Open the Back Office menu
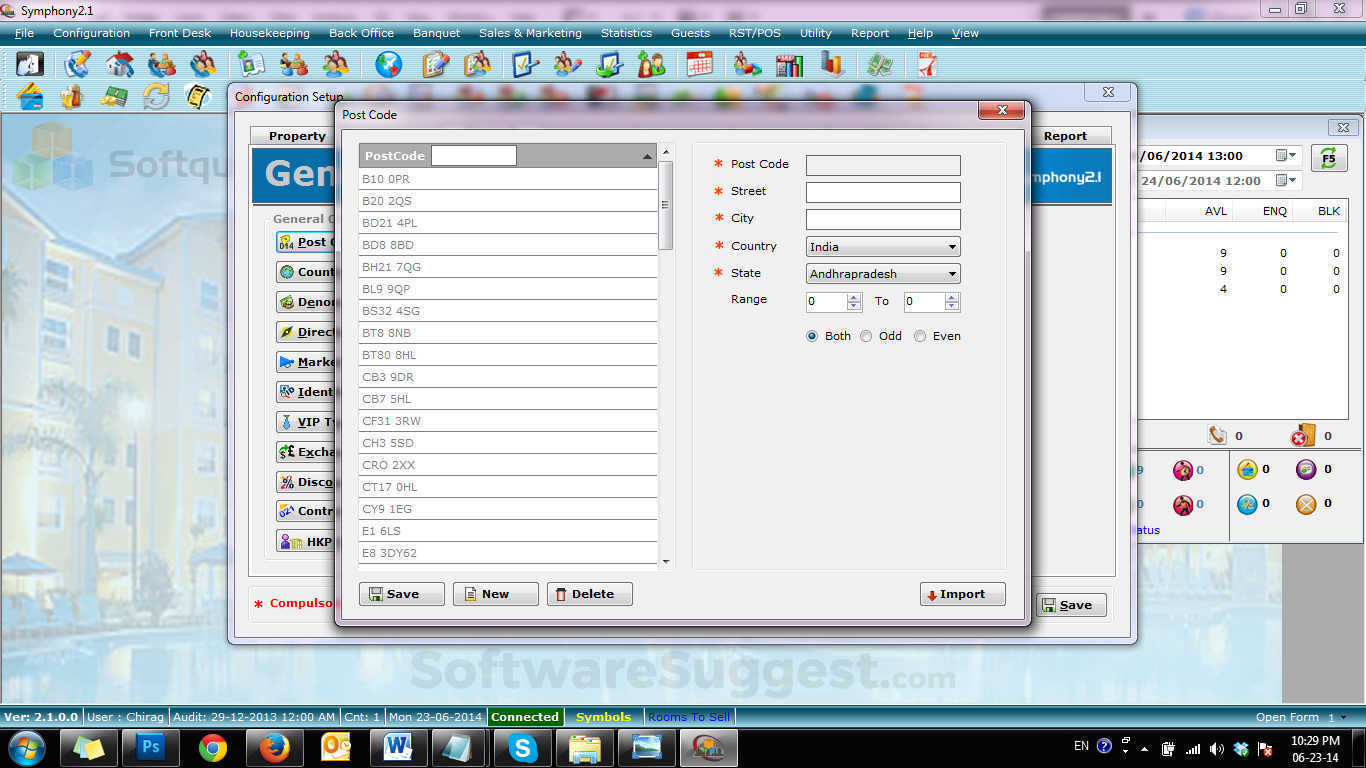The width and height of the screenshot is (1366, 768). point(361,33)
